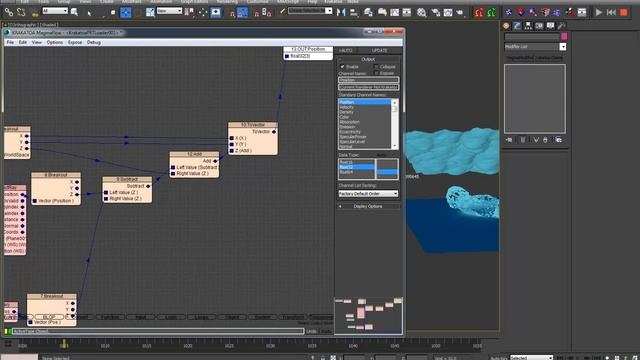Open the Named Selection Sets dropdown
640x360 pixels.
(x=310, y=11)
